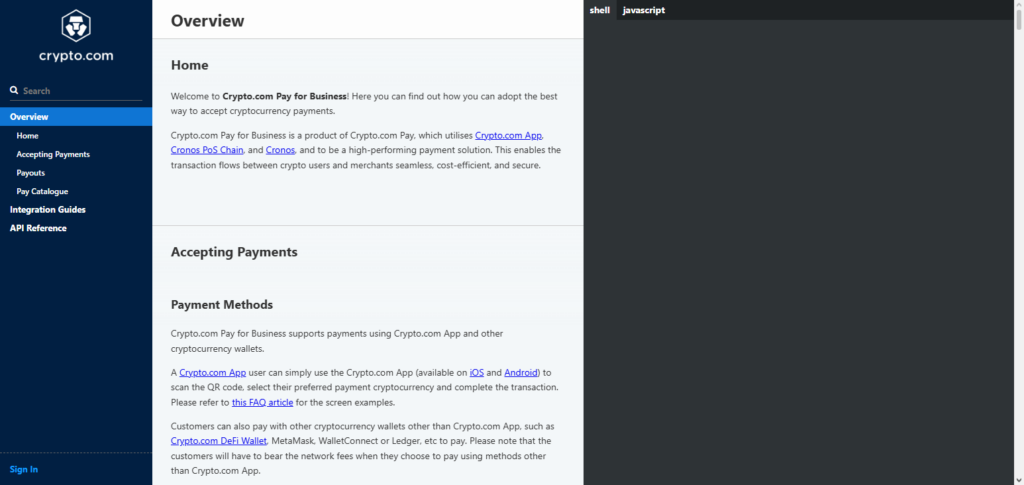Expand Integration Guides section
The width and height of the screenshot is (1024, 485).
tap(48, 210)
